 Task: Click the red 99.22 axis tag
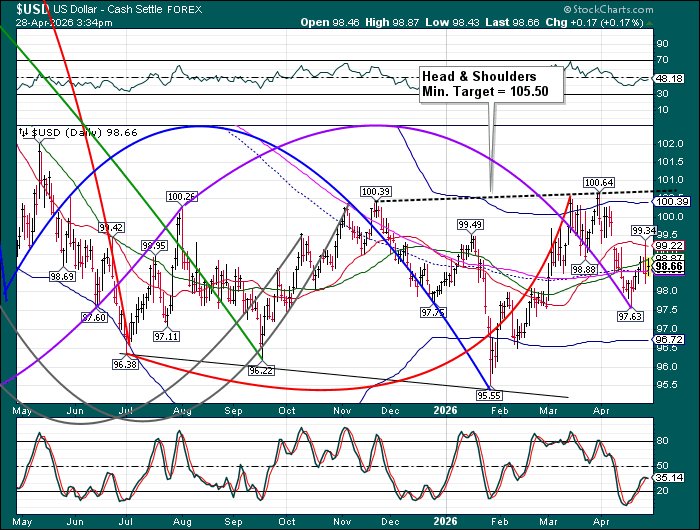tap(667, 245)
